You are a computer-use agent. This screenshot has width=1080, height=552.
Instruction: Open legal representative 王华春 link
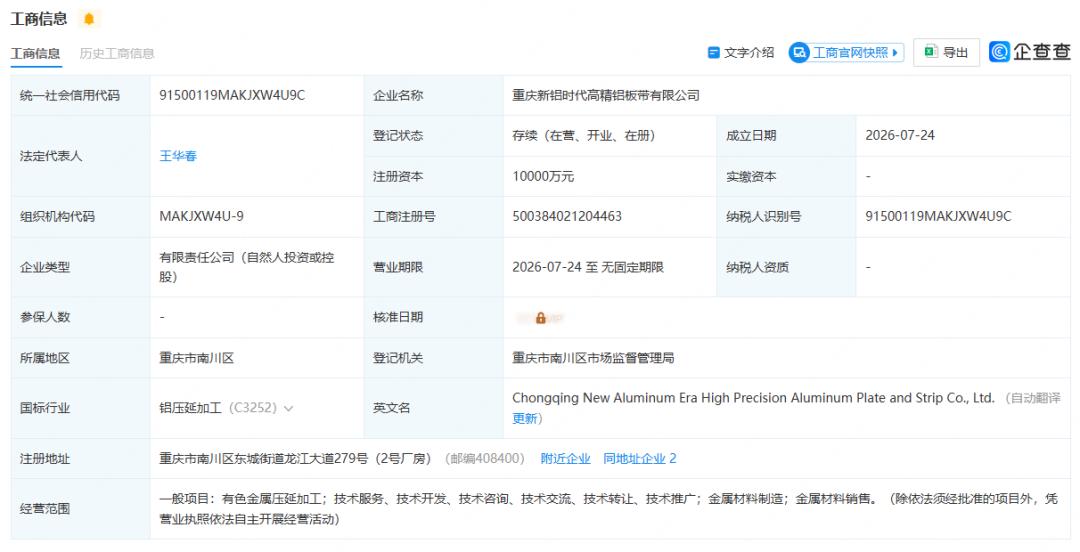pos(178,156)
